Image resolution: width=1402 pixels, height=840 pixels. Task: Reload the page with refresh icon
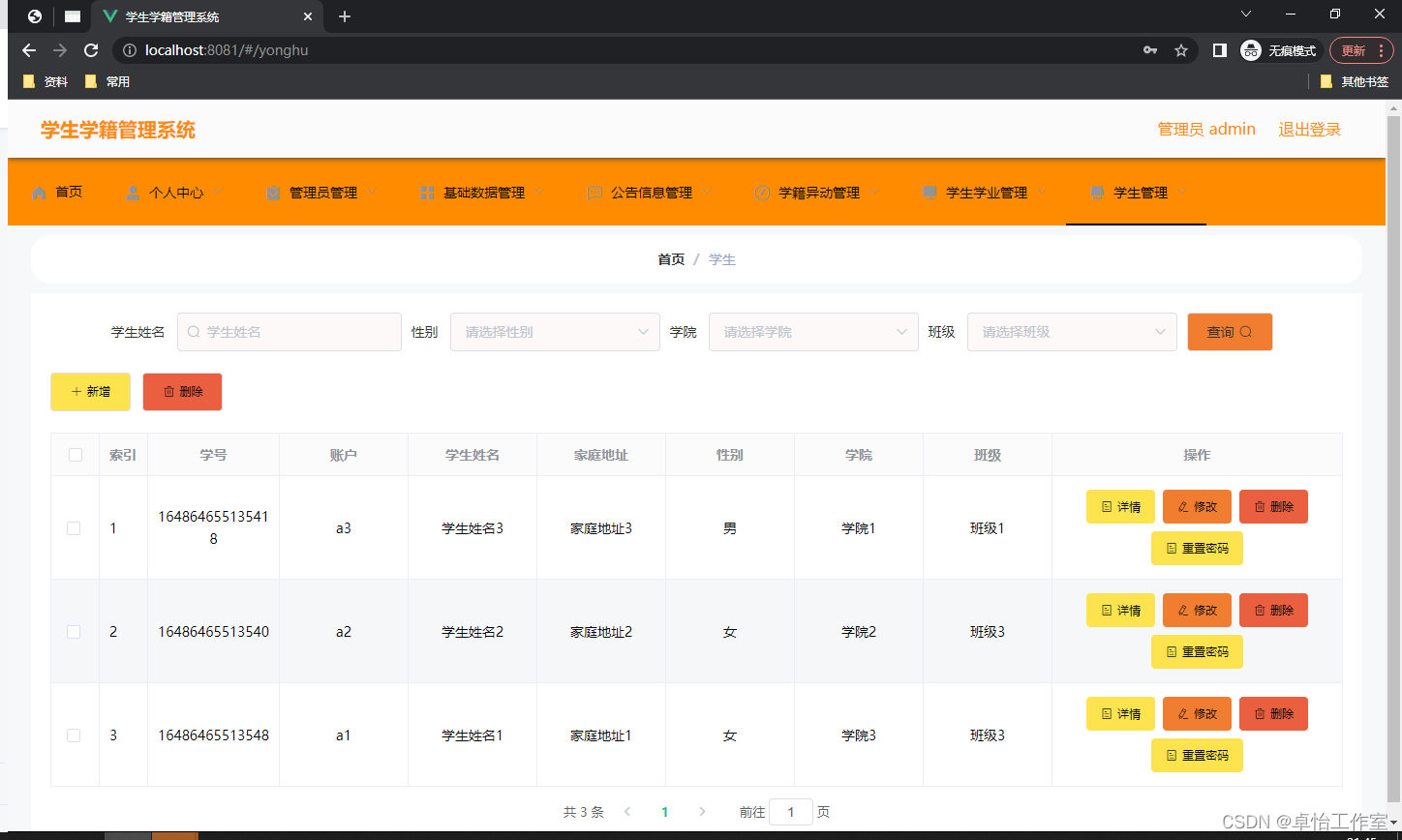(91, 50)
